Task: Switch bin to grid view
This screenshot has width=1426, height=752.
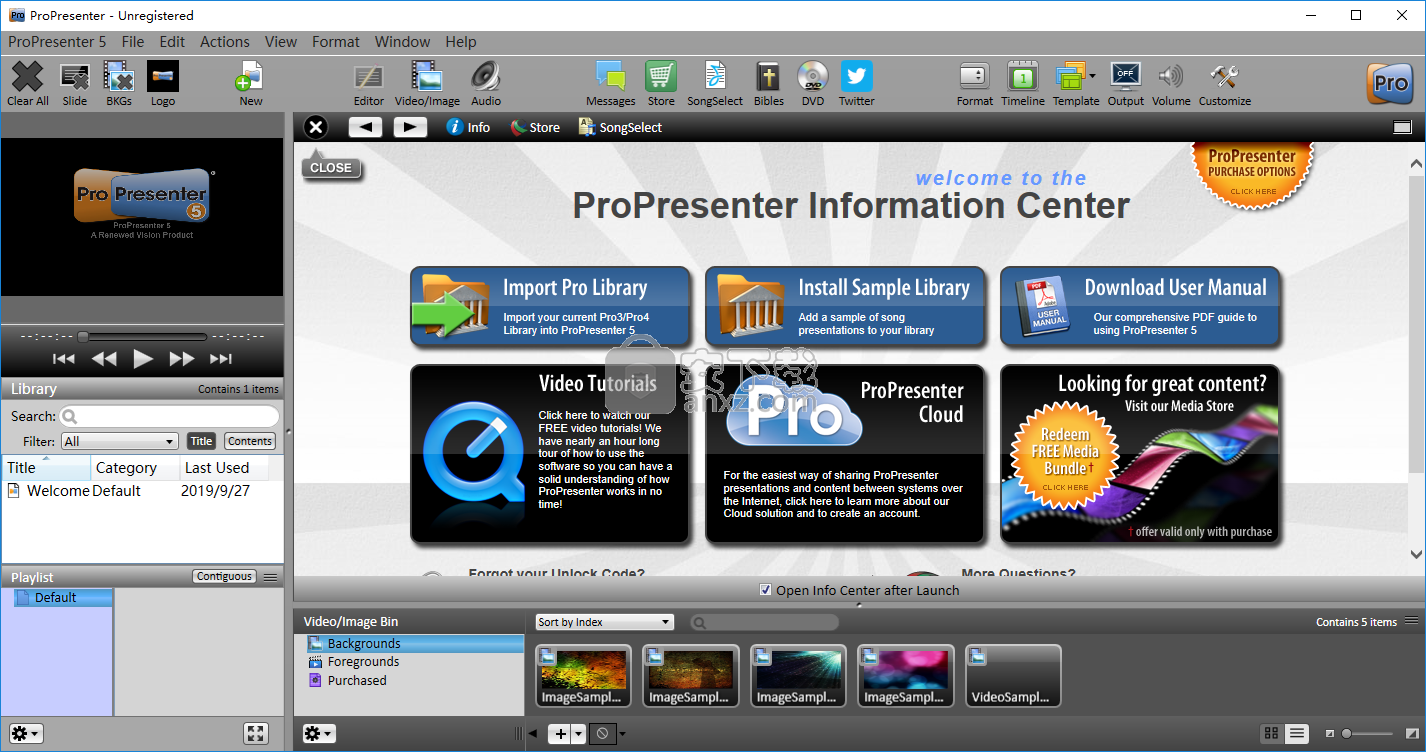Action: tap(1271, 733)
